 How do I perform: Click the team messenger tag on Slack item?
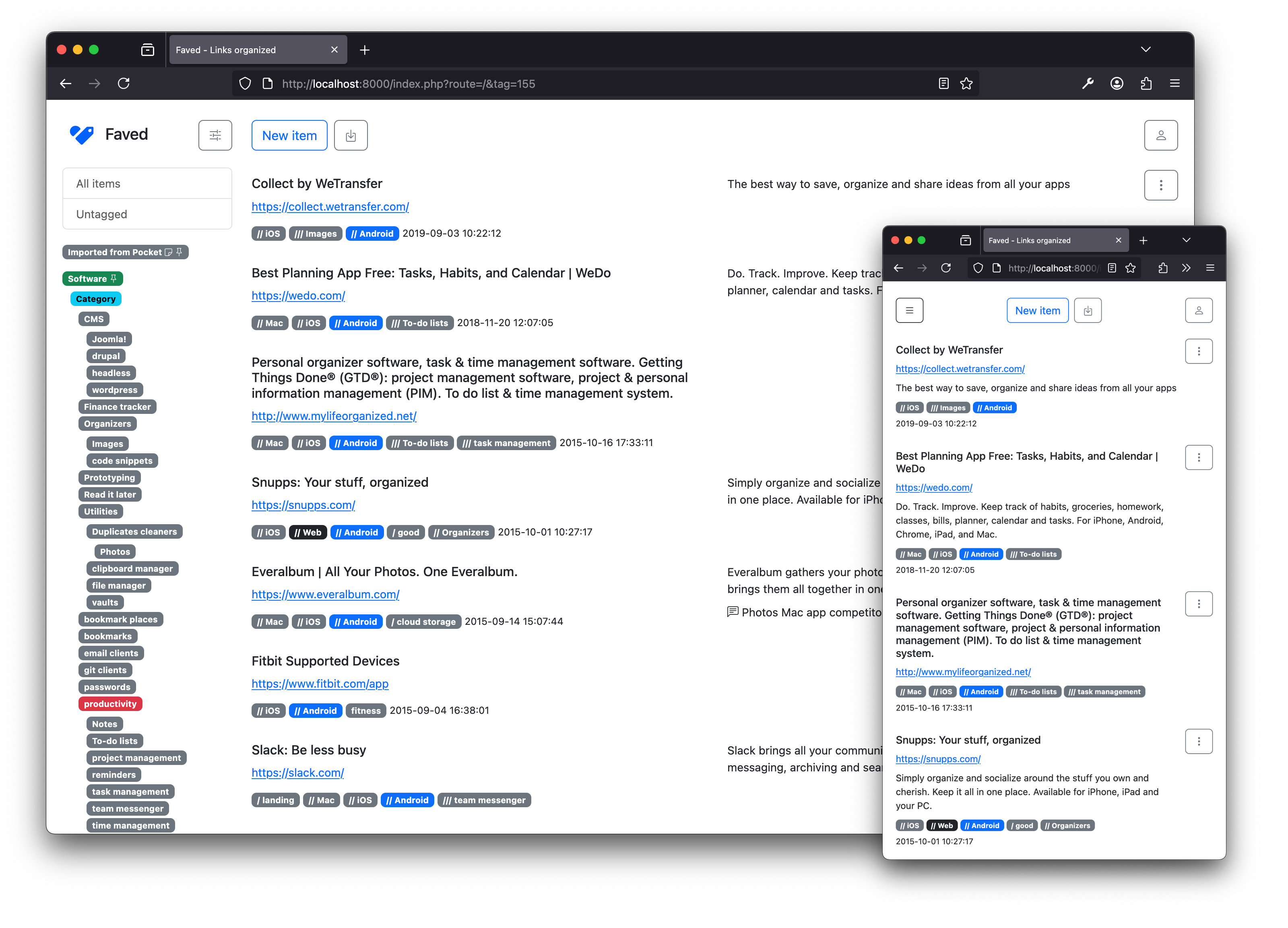click(484, 800)
